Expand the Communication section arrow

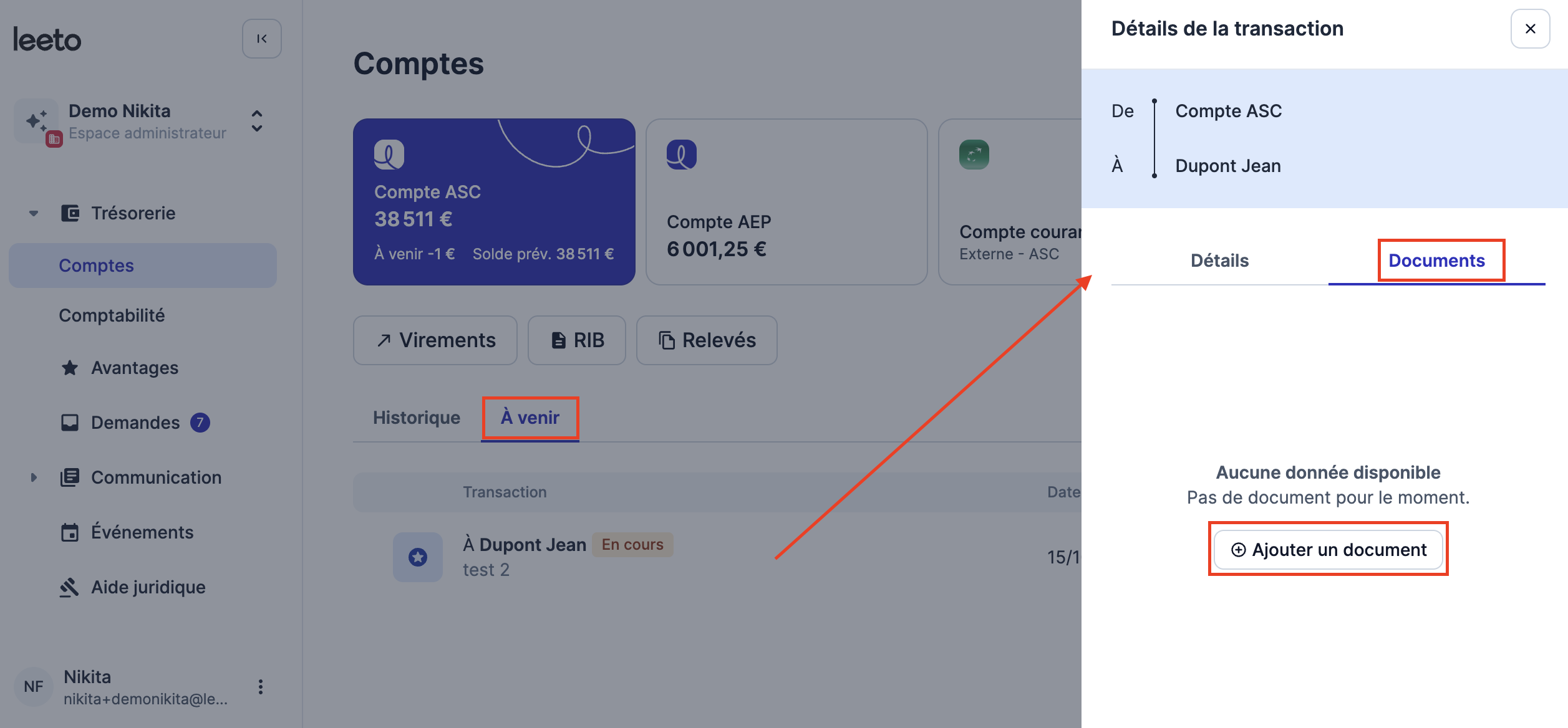click(34, 477)
